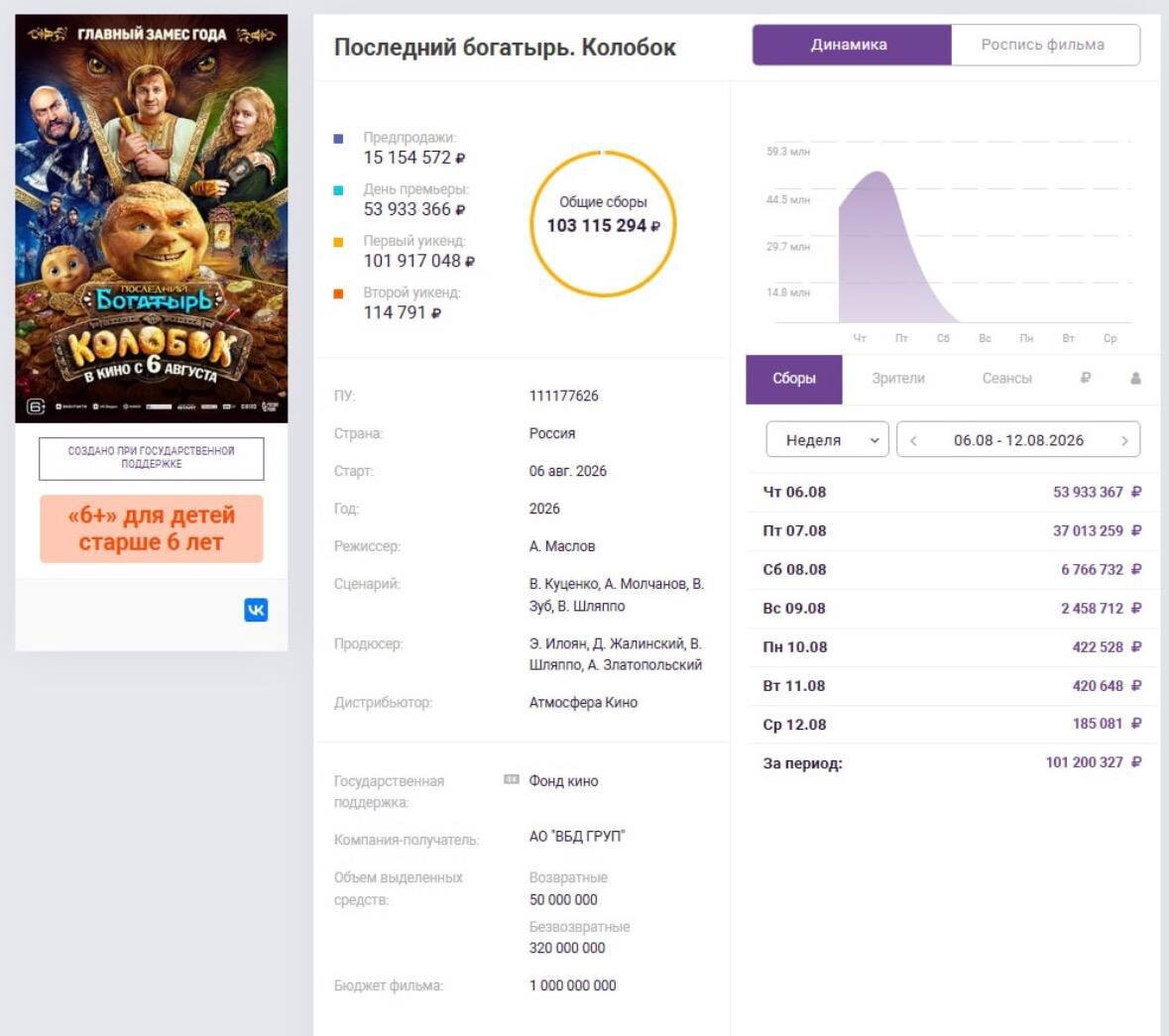Go to next week arrow
Screen dimensions: 1169x1036
click(1124, 440)
